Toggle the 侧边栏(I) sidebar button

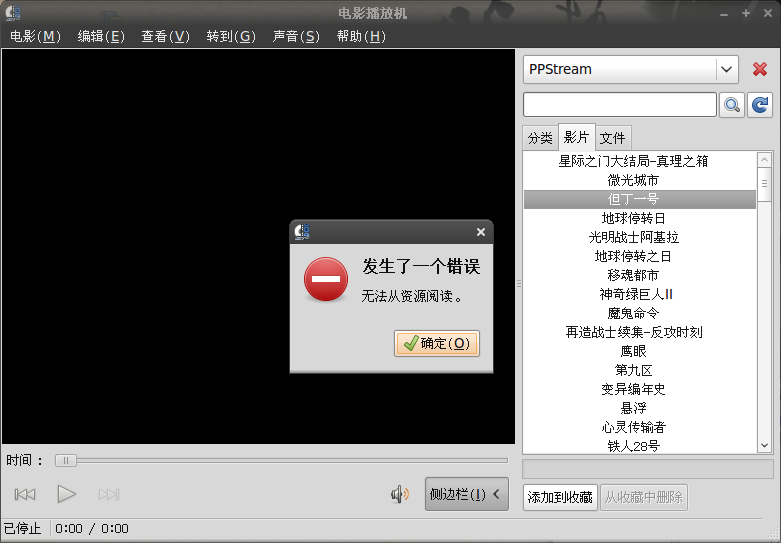coord(467,494)
